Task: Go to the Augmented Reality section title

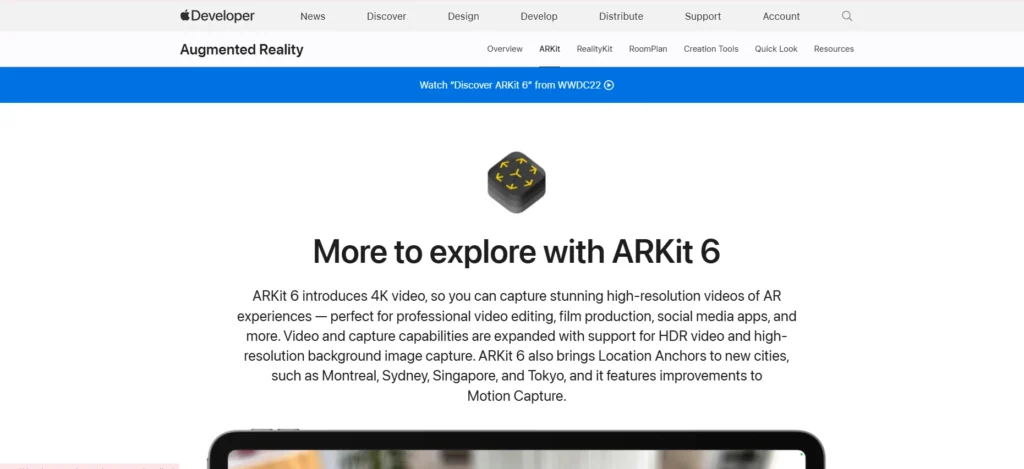Action: (x=242, y=50)
